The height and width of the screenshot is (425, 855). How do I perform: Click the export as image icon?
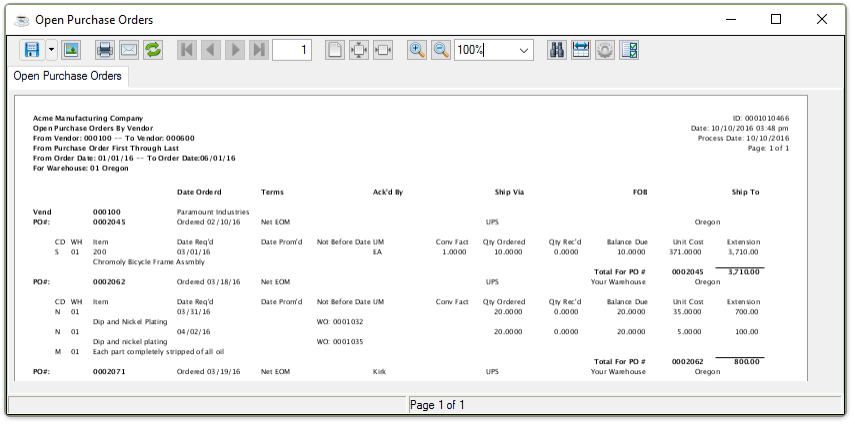(x=71, y=49)
